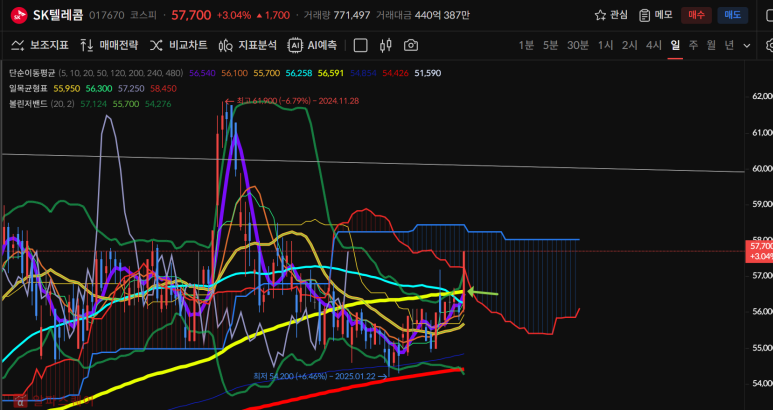Open AI예측 prediction tool
This screenshot has width=773, height=410.
click(x=313, y=45)
